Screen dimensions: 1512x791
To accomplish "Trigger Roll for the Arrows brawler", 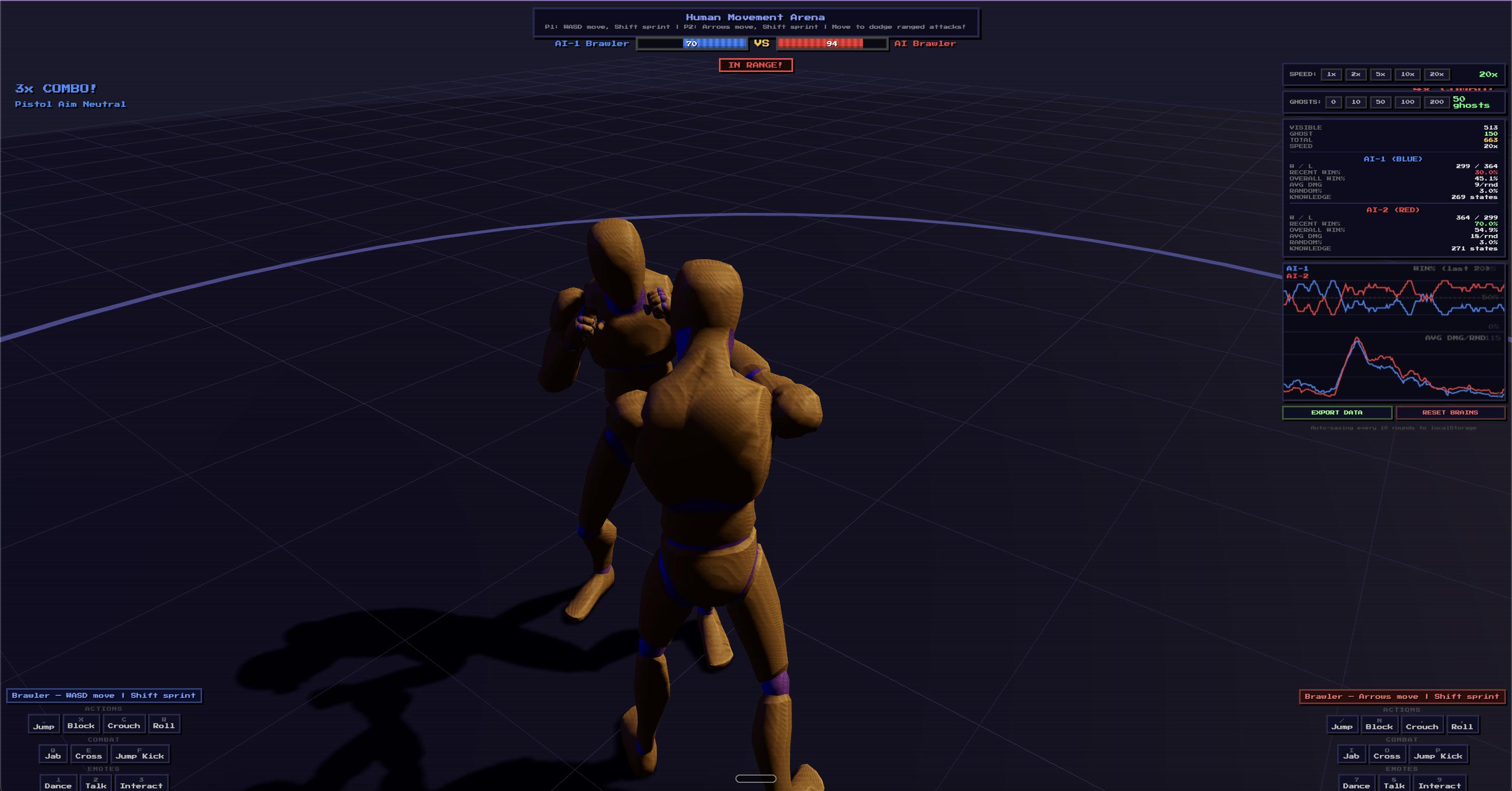I will point(1463,726).
